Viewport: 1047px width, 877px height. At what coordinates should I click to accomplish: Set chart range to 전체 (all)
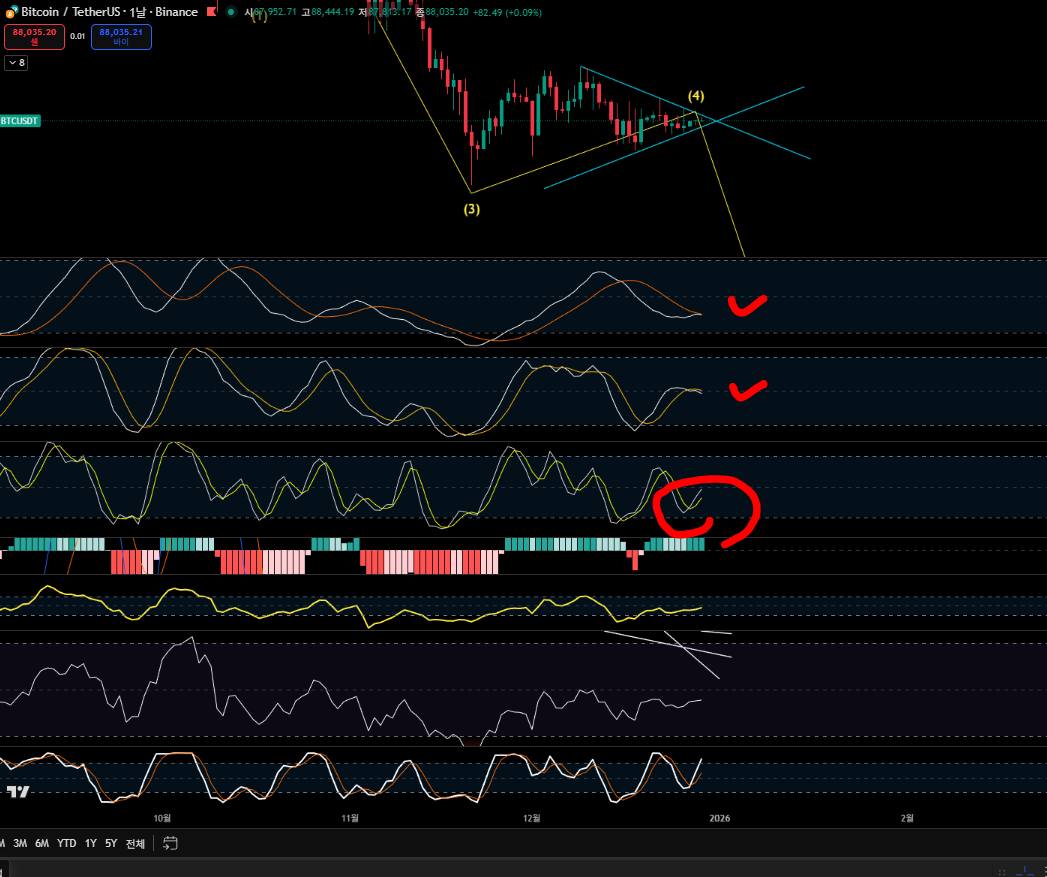pos(136,844)
